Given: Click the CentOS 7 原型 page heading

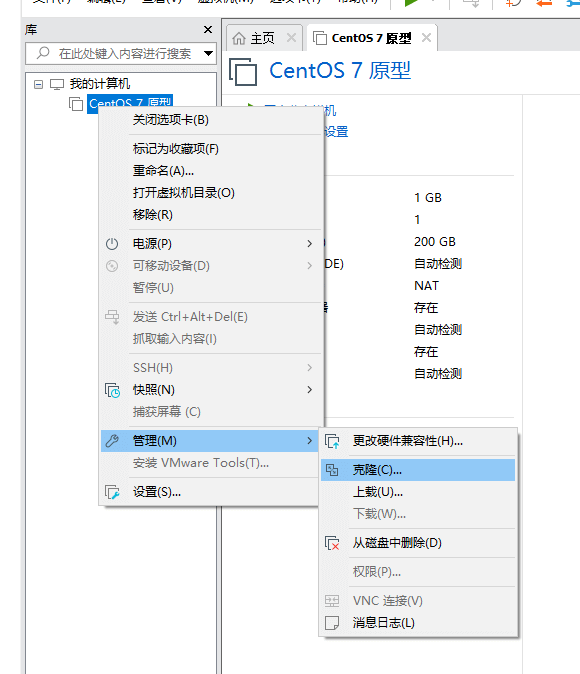Looking at the screenshot, I should (340, 71).
